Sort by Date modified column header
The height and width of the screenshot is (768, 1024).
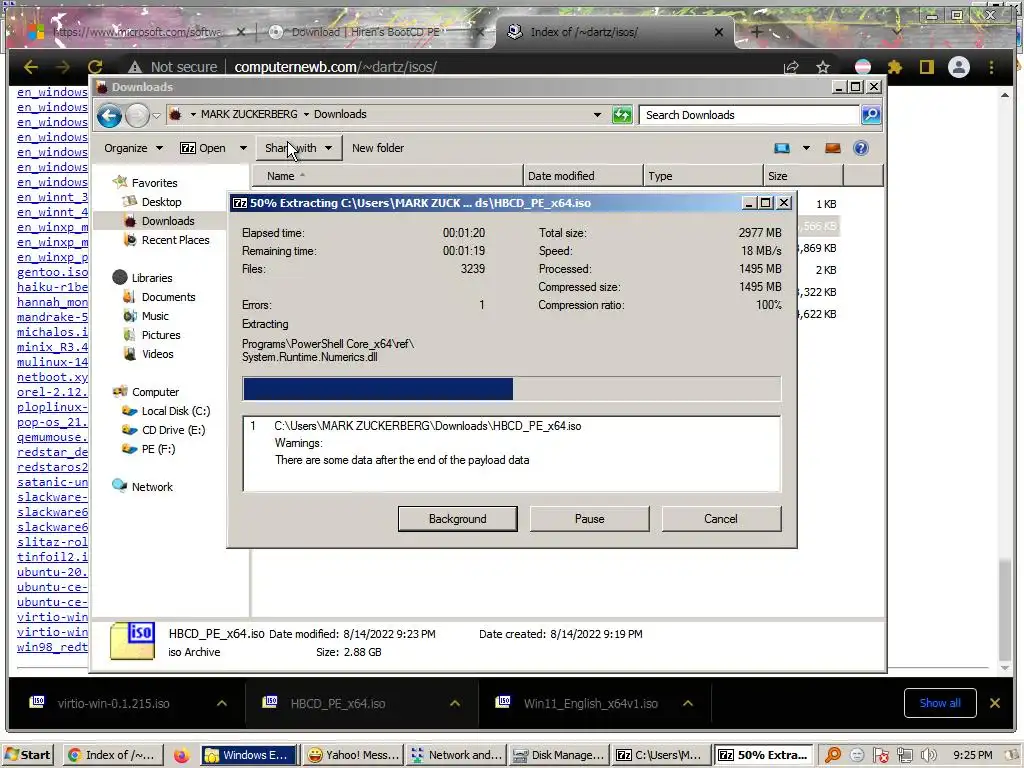pyautogui.click(x=583, y=176)
